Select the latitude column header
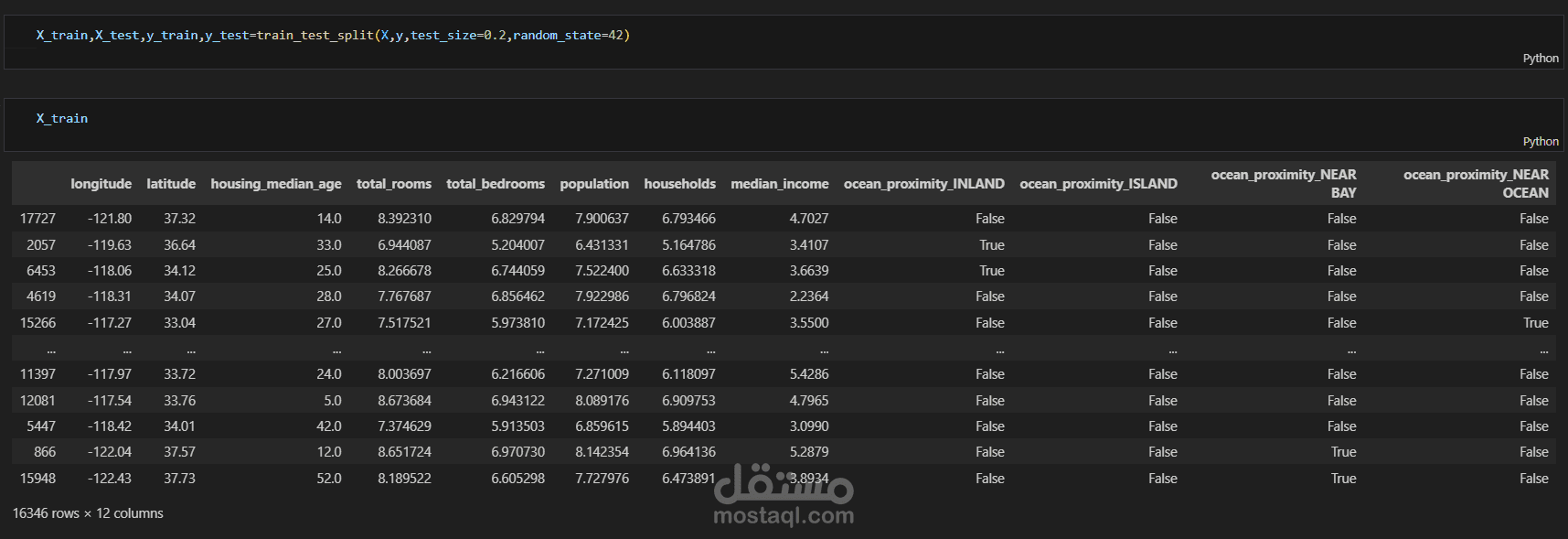The image size is (1568, 539). pyautogui.click(x=171, y=184)
